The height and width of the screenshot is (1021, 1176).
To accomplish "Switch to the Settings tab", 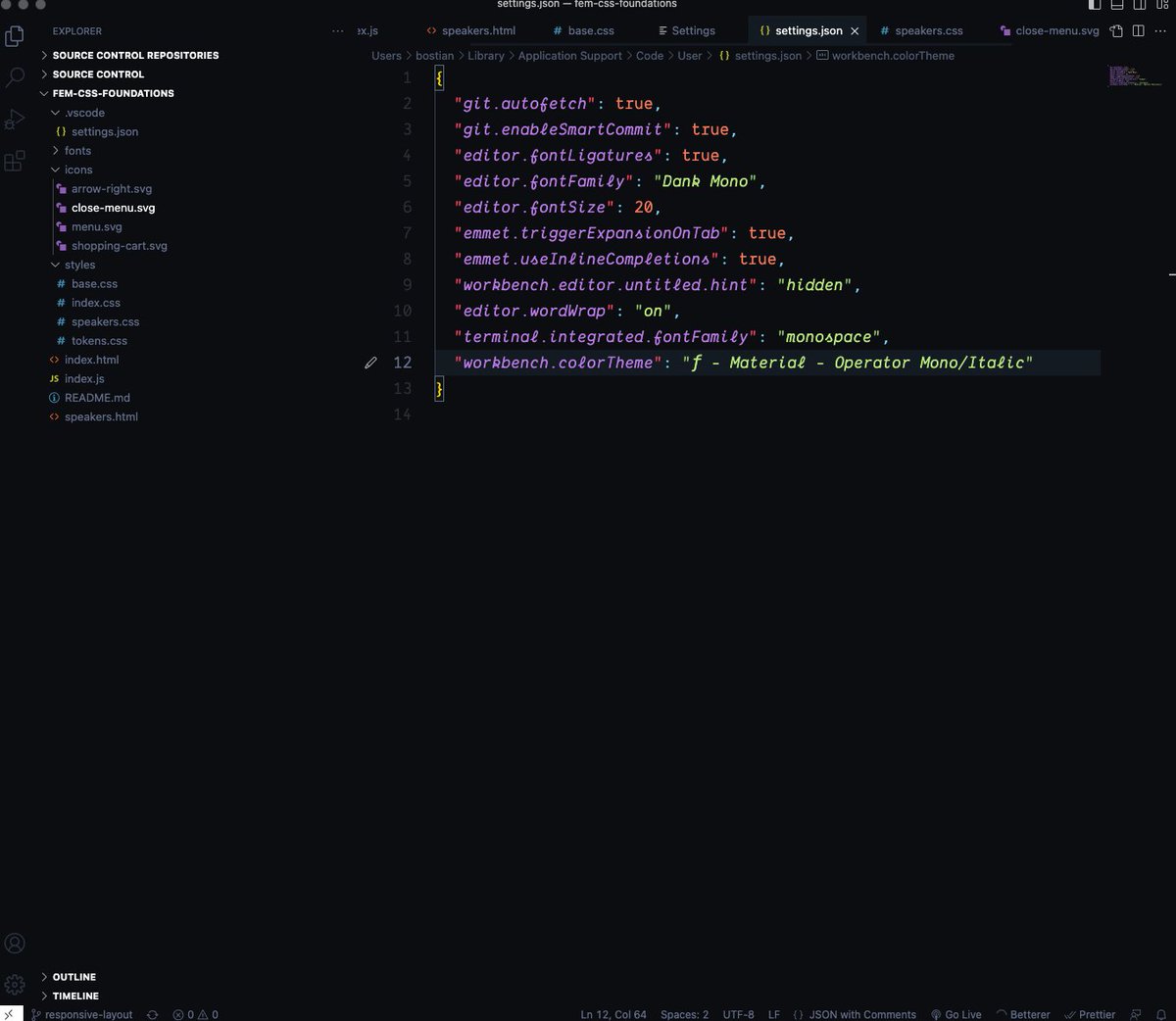I will [x=690, y=30].
